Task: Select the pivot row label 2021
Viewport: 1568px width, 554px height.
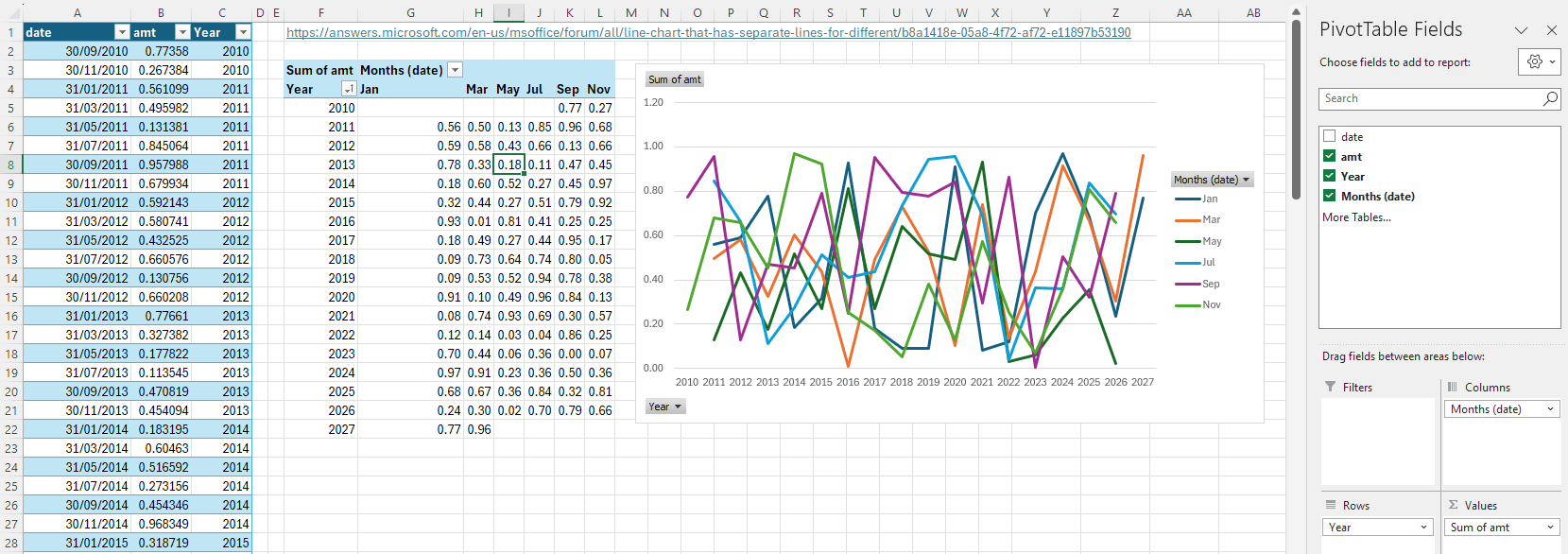Action: click(x=321, y=316)
